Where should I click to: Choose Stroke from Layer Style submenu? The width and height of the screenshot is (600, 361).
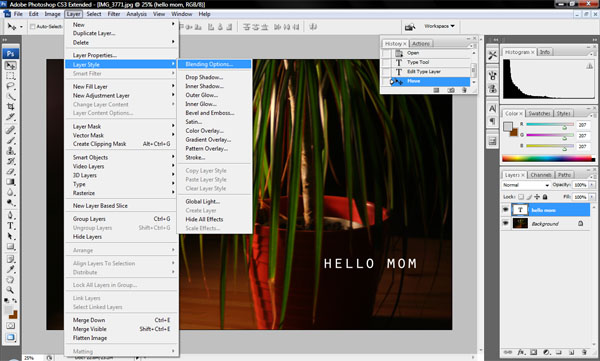coord(215,157)
